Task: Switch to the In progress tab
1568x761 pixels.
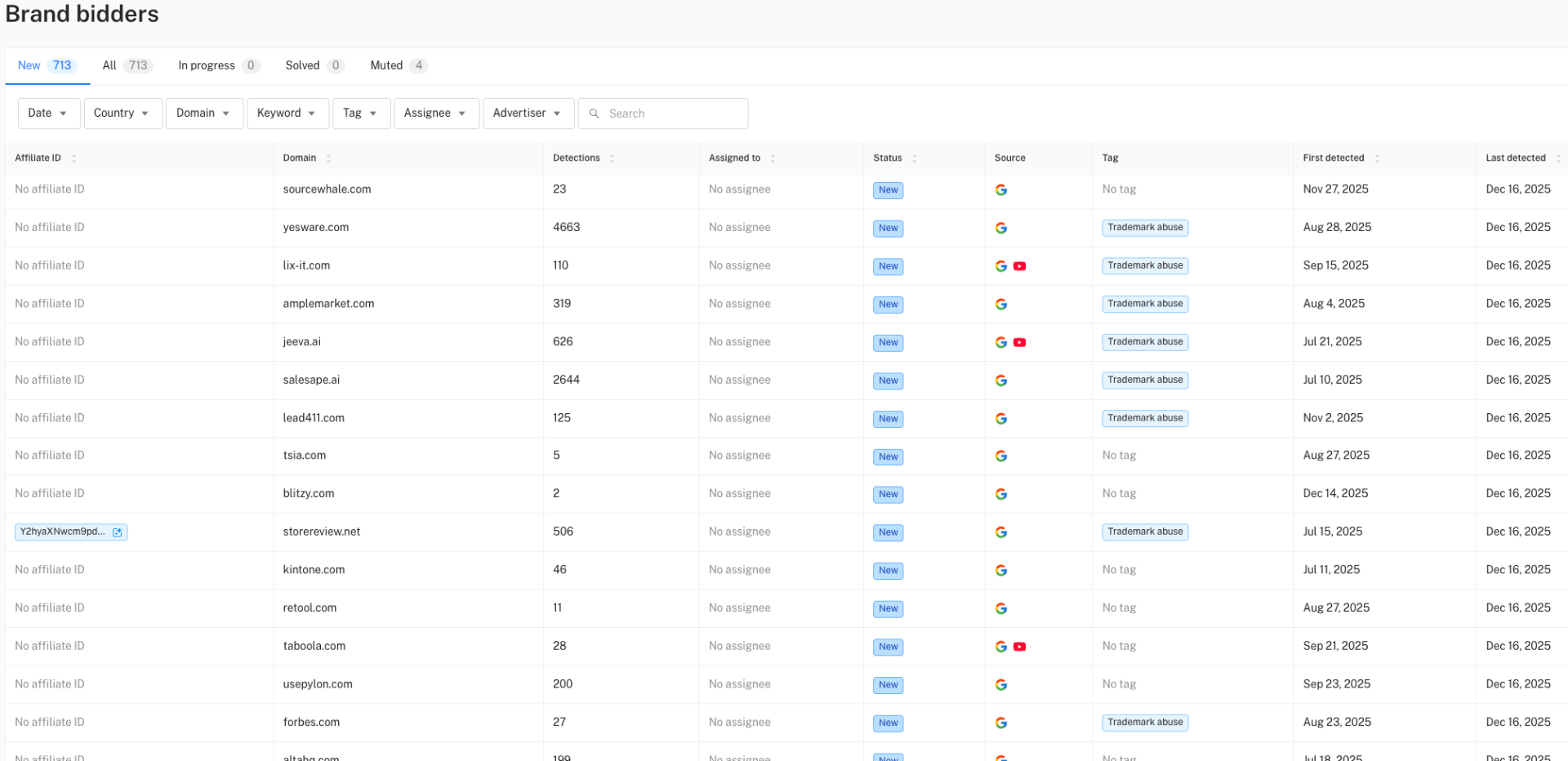Action: [x=219, y=65]
